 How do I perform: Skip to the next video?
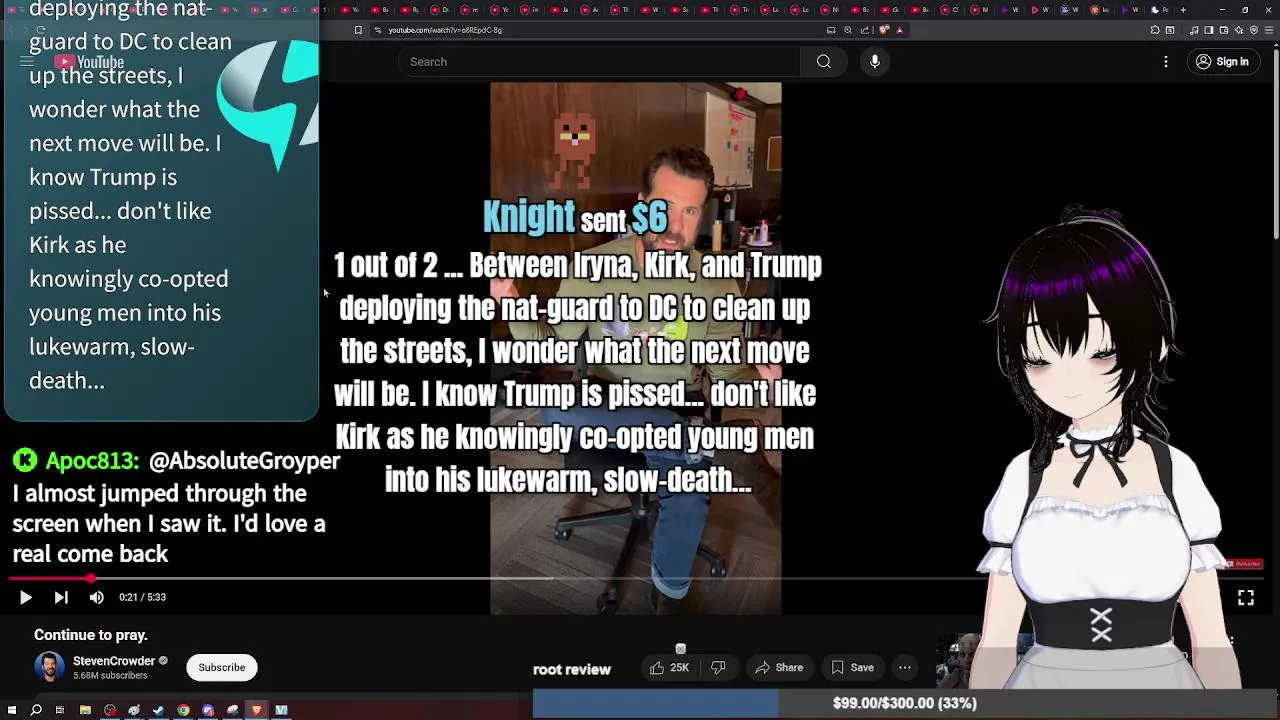(x=61, y=597)
